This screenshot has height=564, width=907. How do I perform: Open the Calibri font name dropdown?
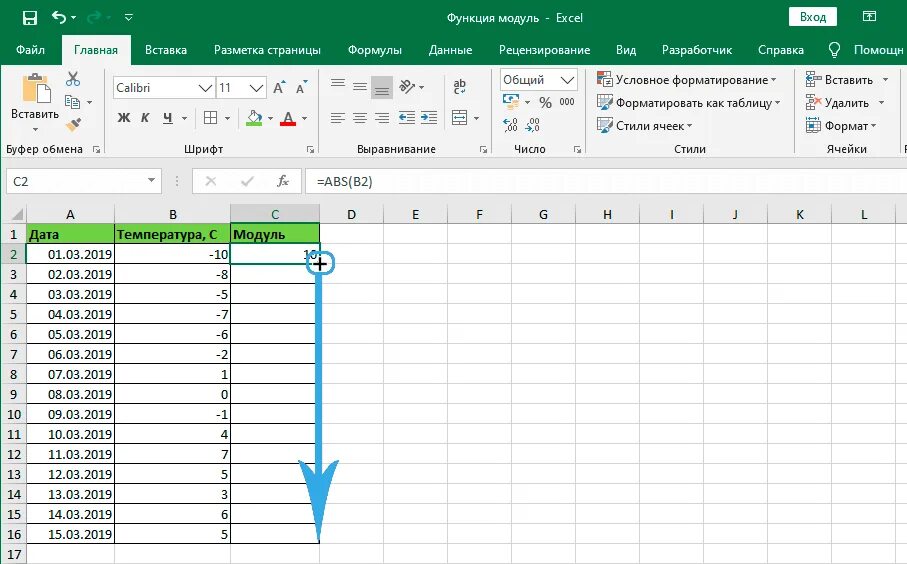[205, 88]
